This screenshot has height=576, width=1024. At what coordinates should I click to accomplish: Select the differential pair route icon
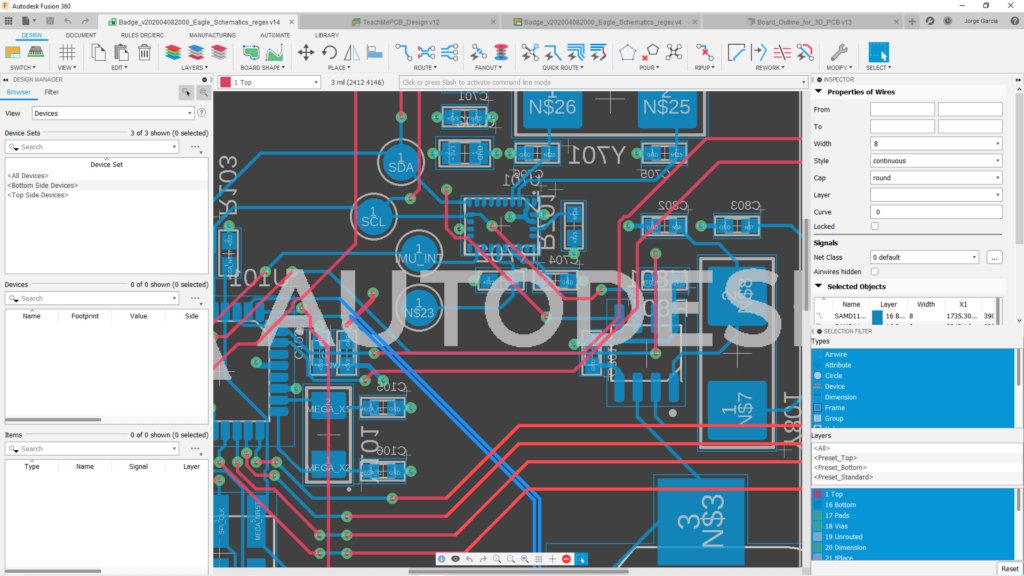click(x=426, y=52)
